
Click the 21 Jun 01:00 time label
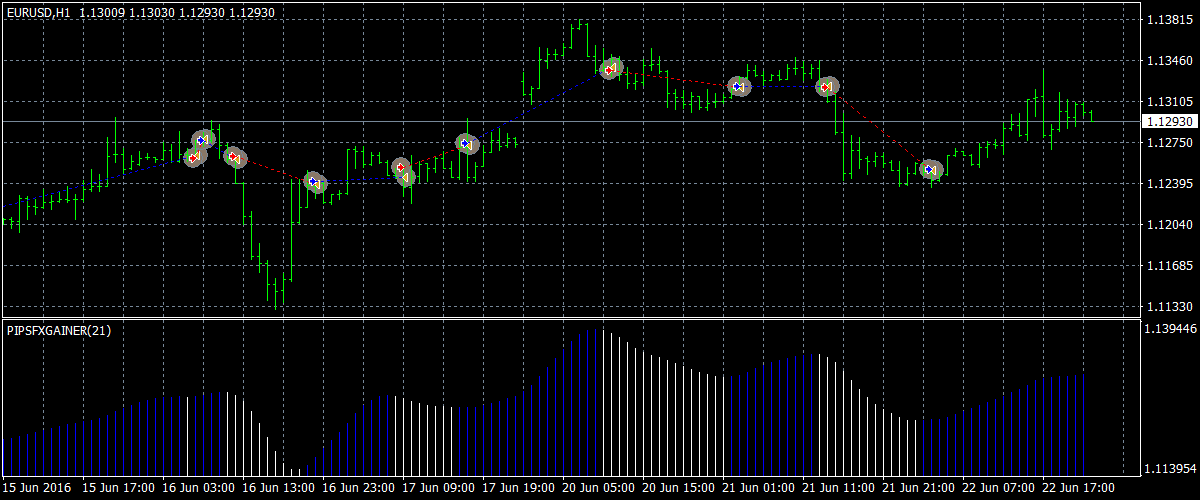758,488
